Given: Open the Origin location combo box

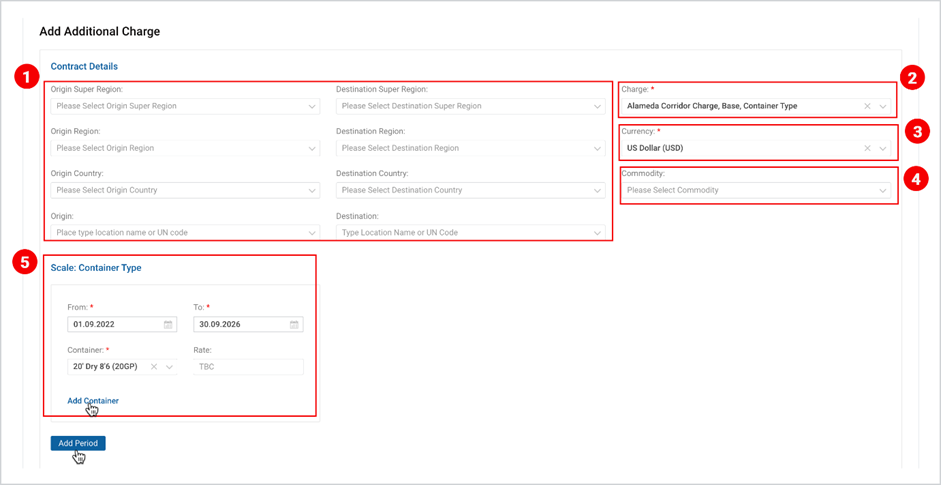Looking at the screenshot, I should pos(185,232).
